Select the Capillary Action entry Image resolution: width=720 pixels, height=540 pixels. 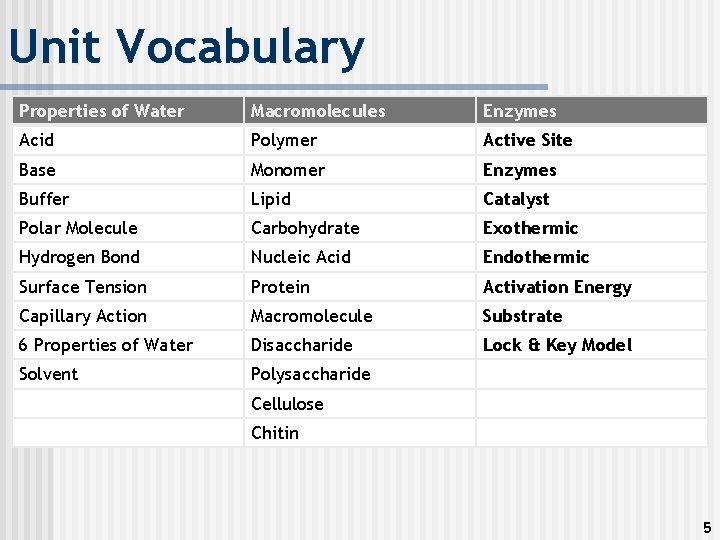coord(83,316)
